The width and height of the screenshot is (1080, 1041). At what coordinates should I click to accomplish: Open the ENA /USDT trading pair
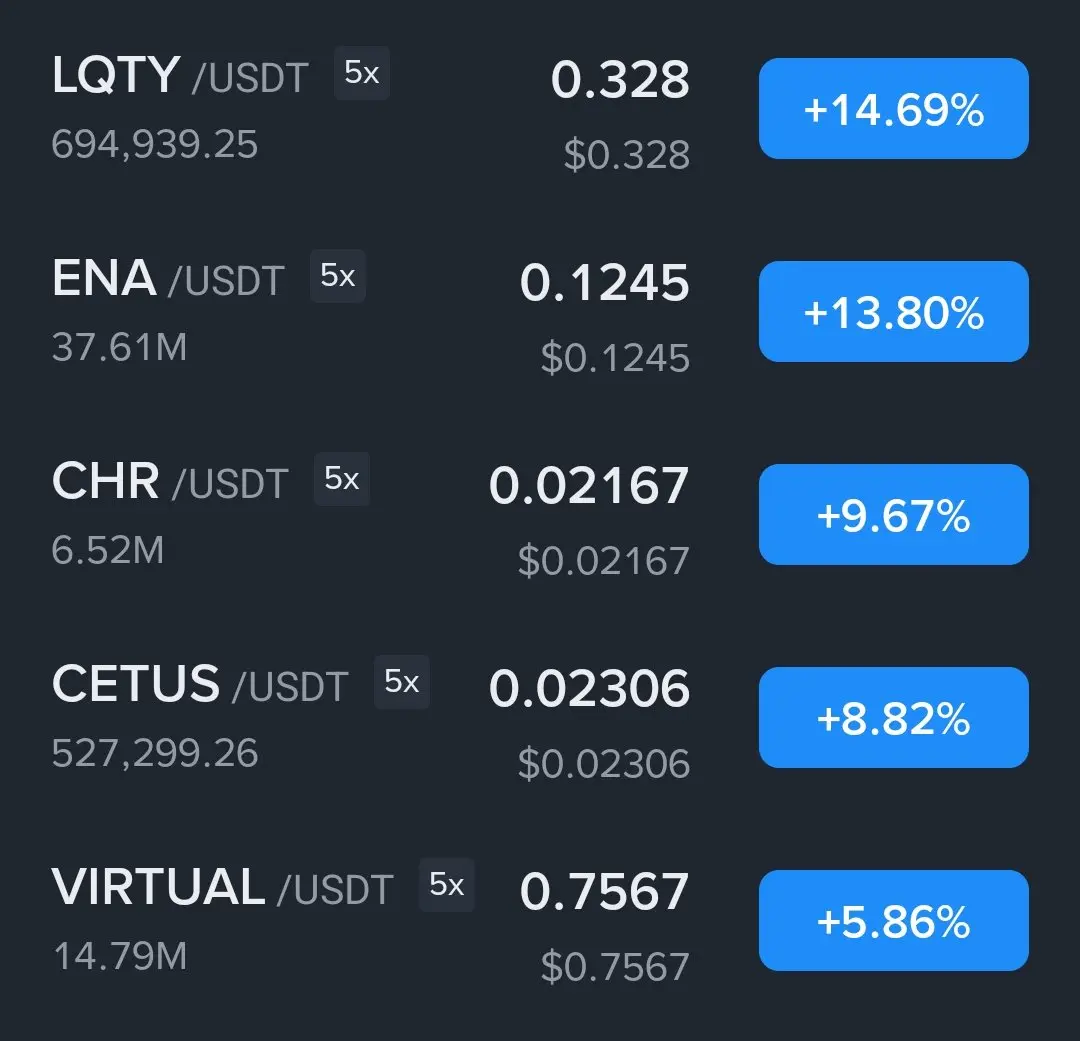pos(168,280)
